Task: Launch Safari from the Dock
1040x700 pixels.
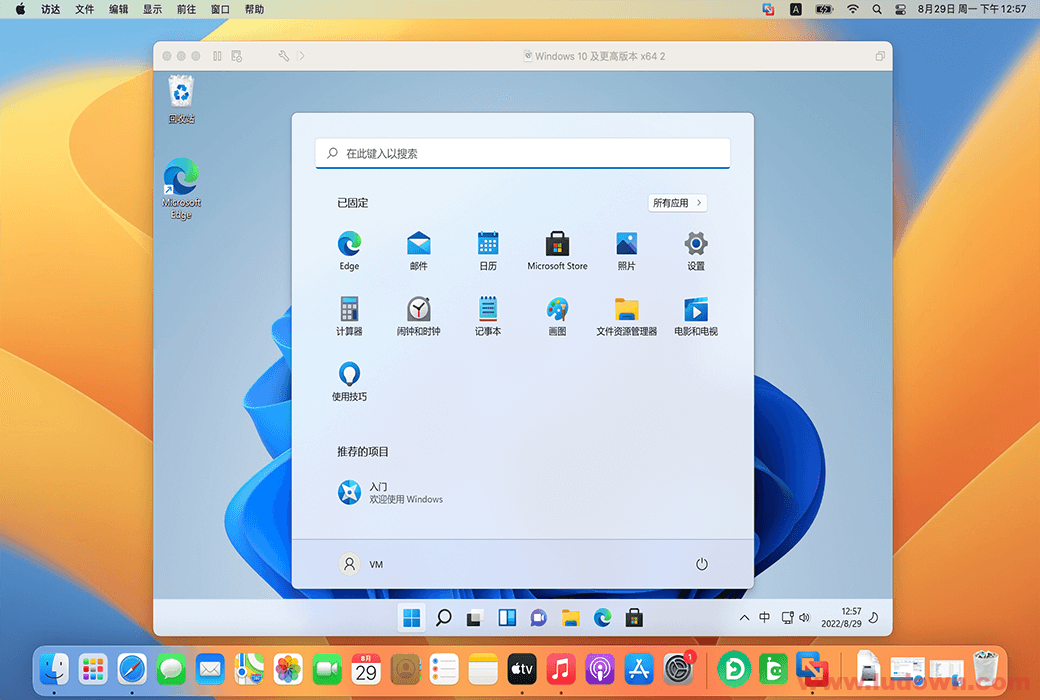Action: coord(132,669)
